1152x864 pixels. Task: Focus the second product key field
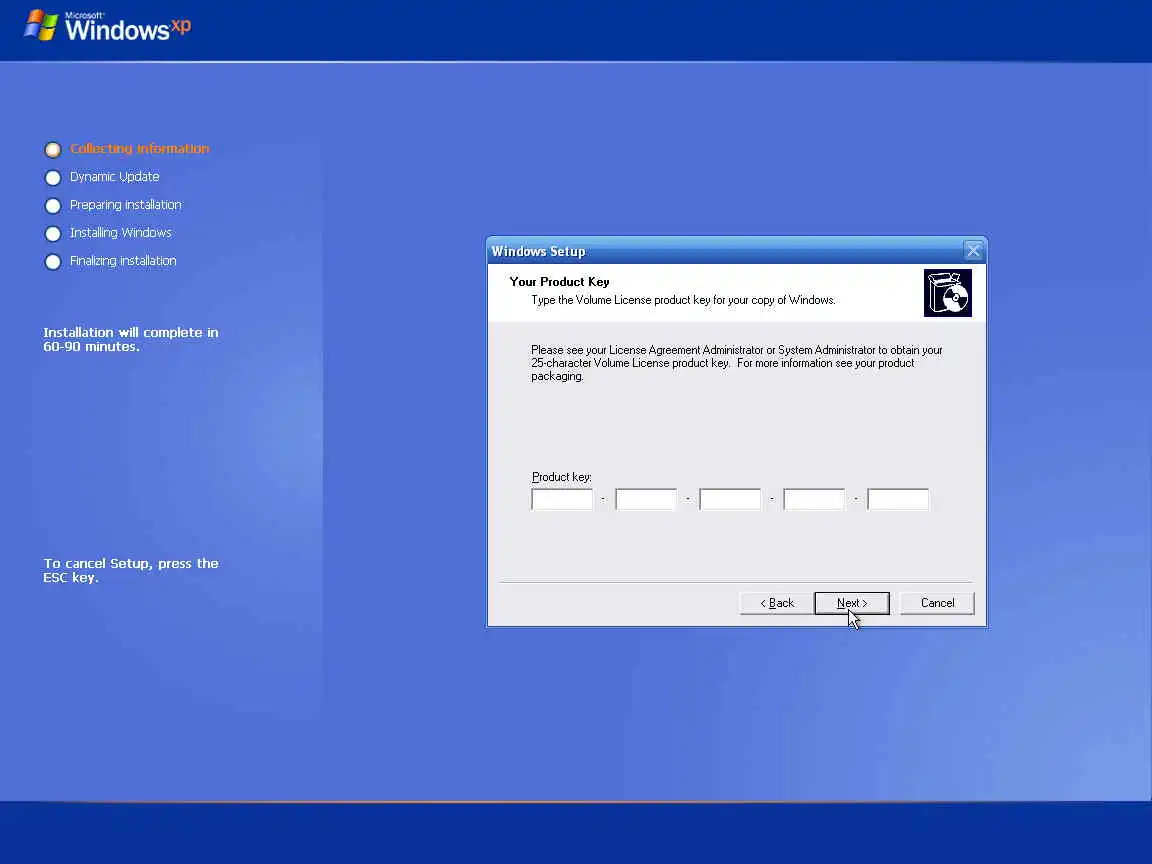[646, 500]
